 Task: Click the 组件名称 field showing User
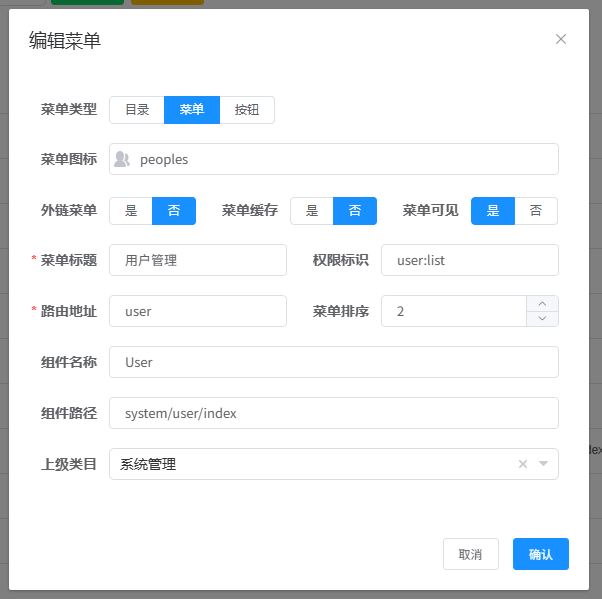334,362
